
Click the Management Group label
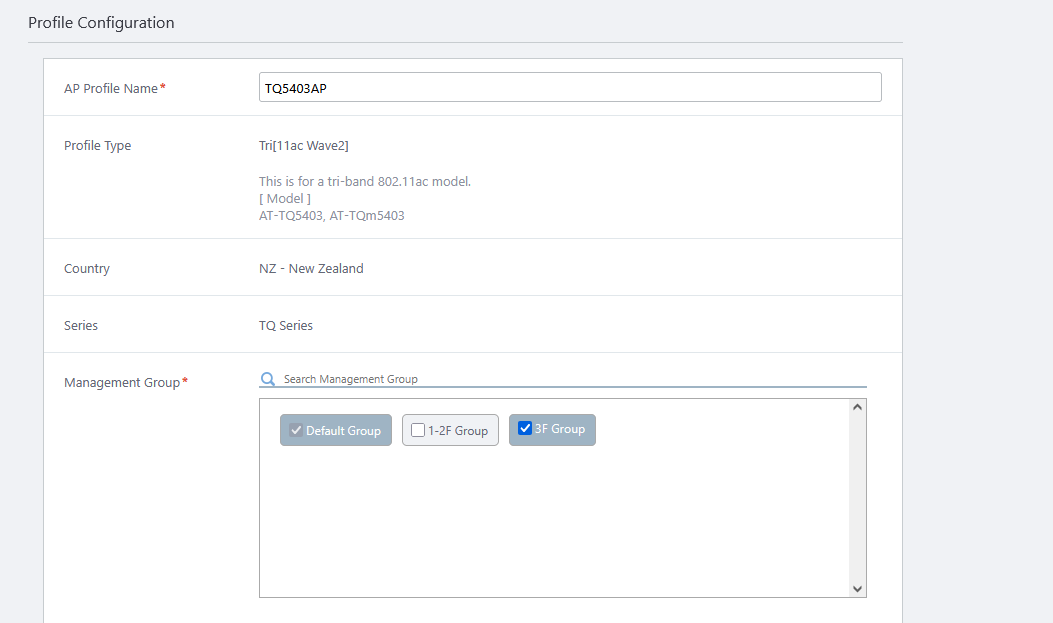(x=122, y=382)
